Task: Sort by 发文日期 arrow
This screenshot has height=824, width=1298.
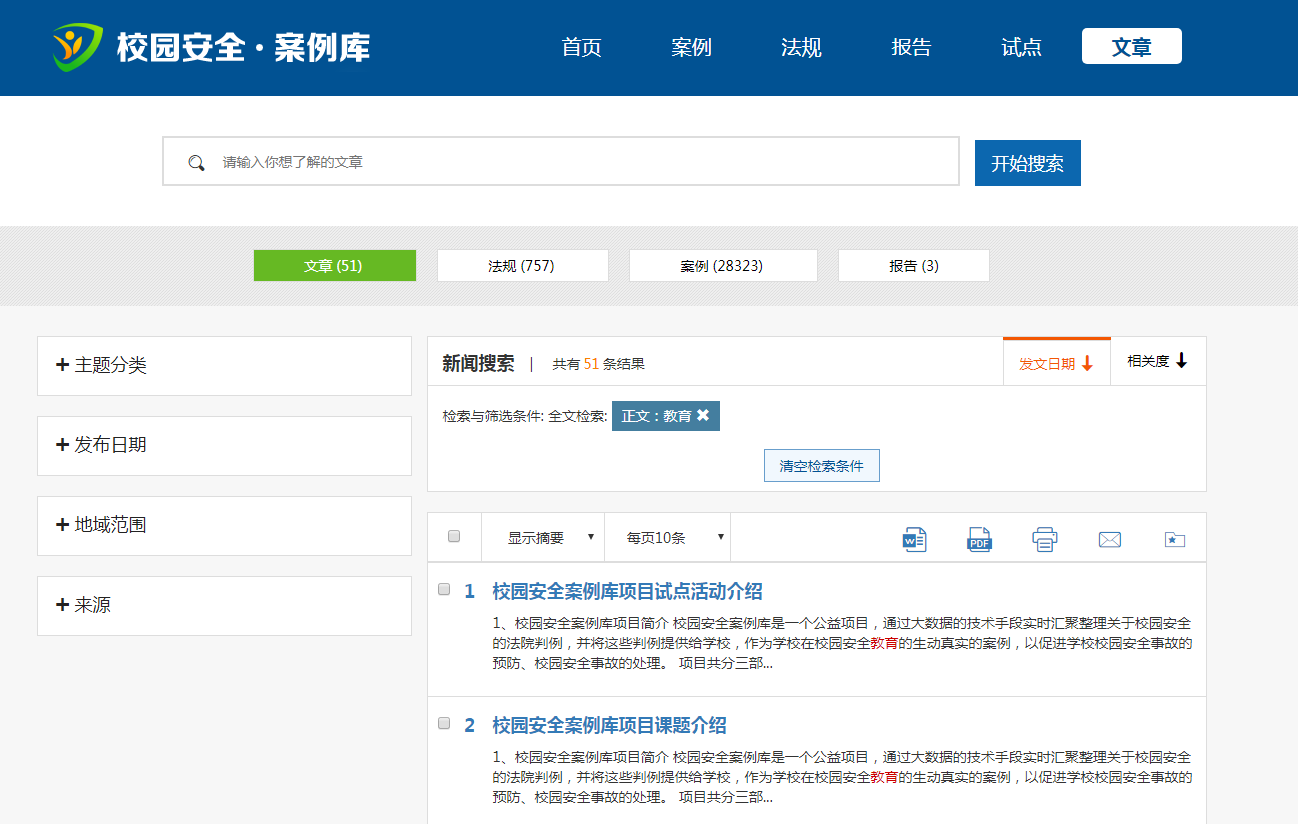Action: [1087, 364]
